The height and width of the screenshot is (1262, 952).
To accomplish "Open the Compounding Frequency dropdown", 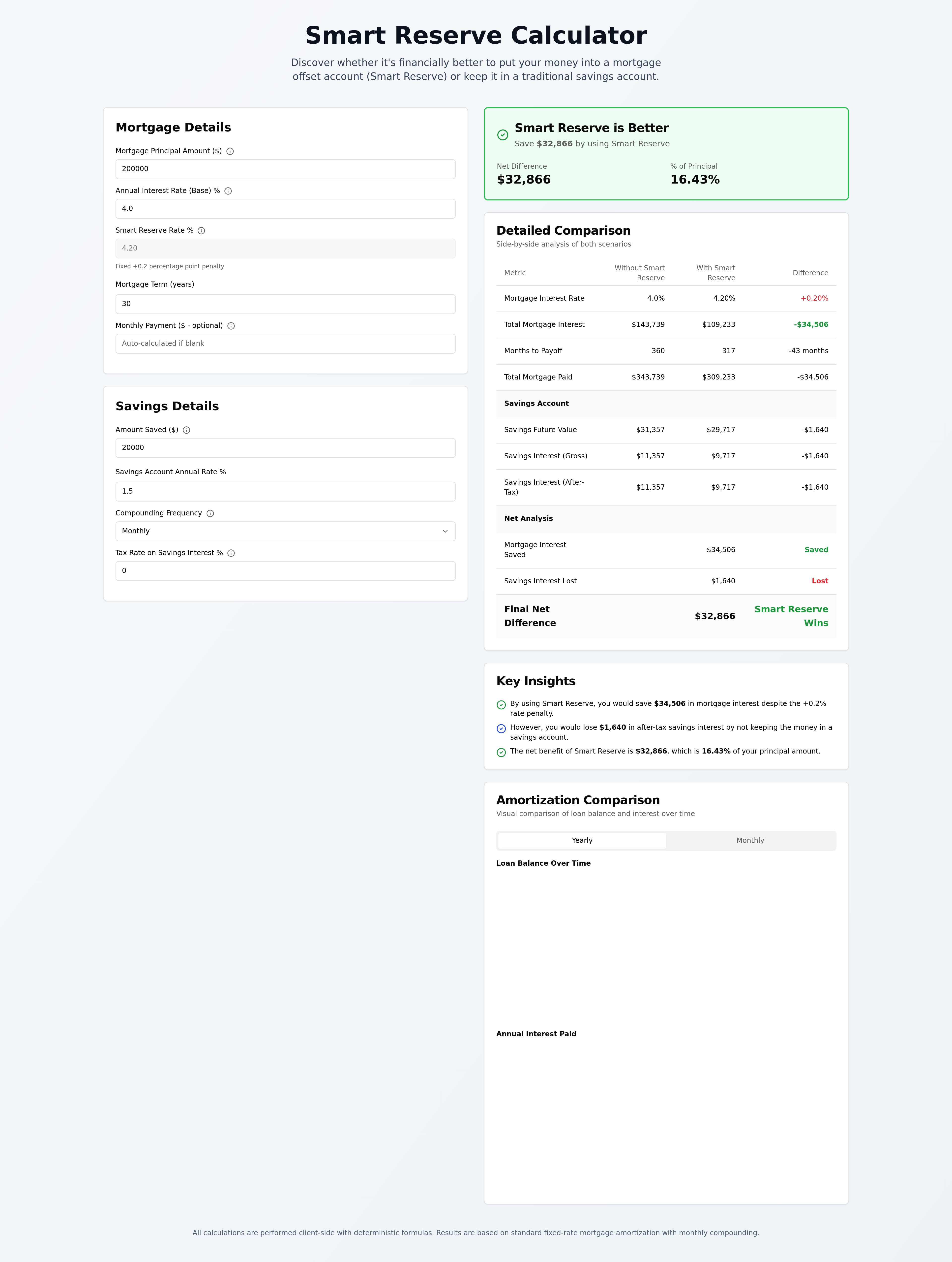I will coord(285,531).
